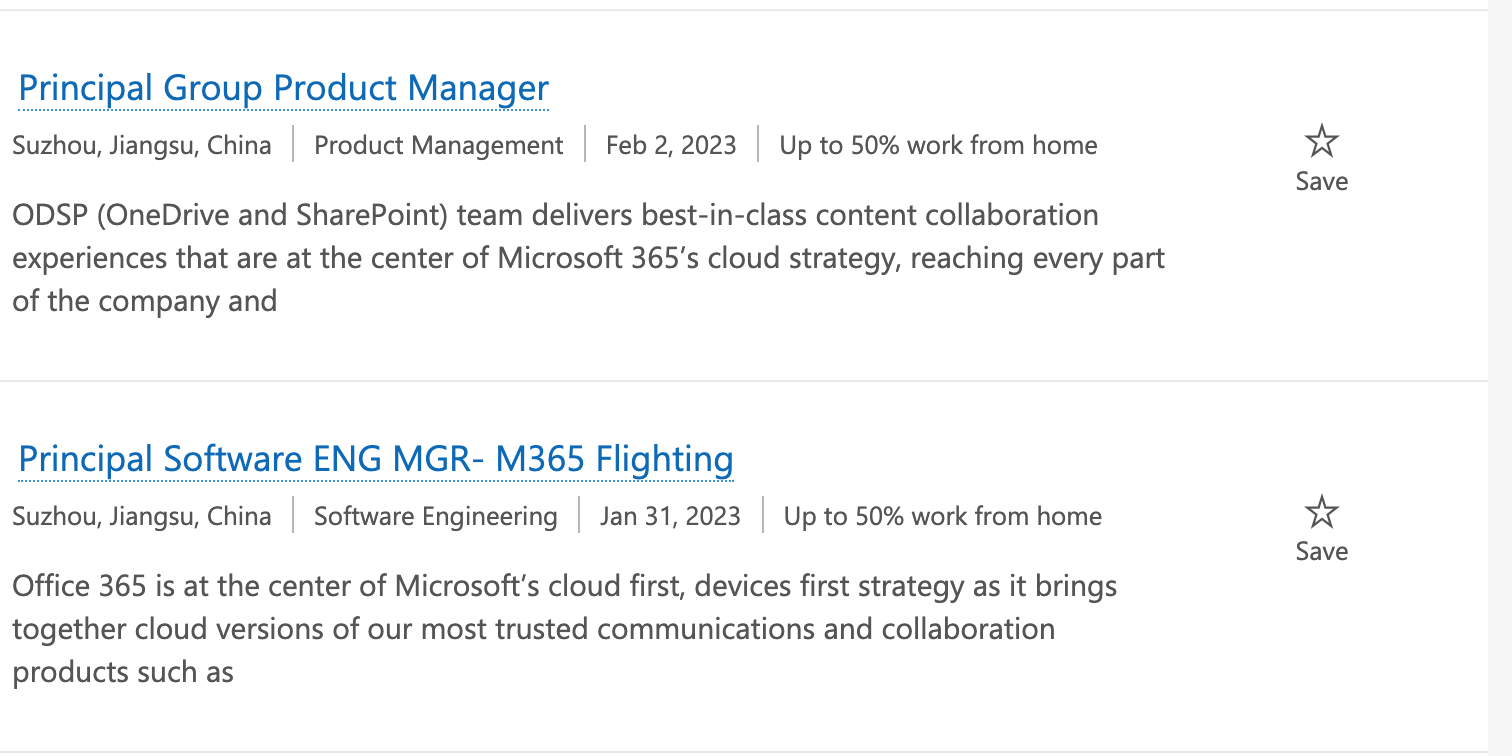Select the Software Engineering category text
This screenshot has width=1512, height=756.
(x=435, y=516)
